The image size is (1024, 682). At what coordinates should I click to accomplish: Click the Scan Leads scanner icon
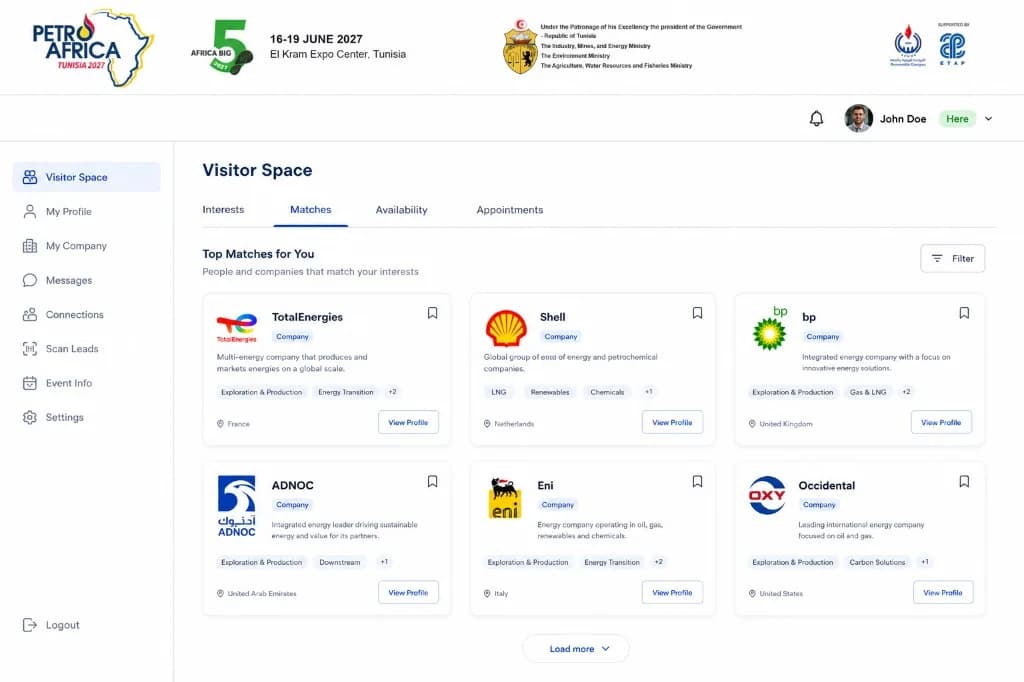pos(30,349)
